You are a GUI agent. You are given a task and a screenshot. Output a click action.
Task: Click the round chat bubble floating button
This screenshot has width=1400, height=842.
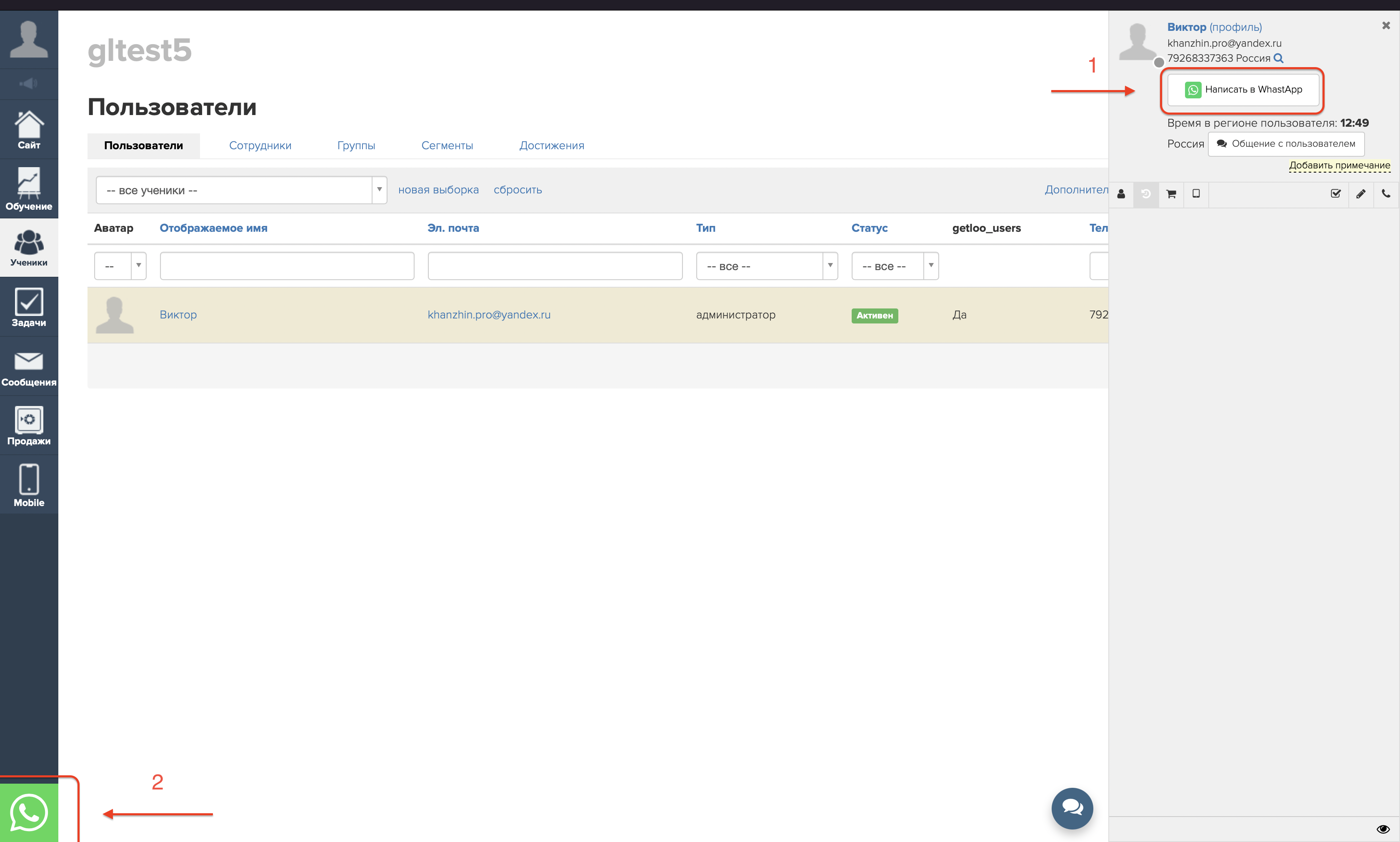click(1072, 808)
